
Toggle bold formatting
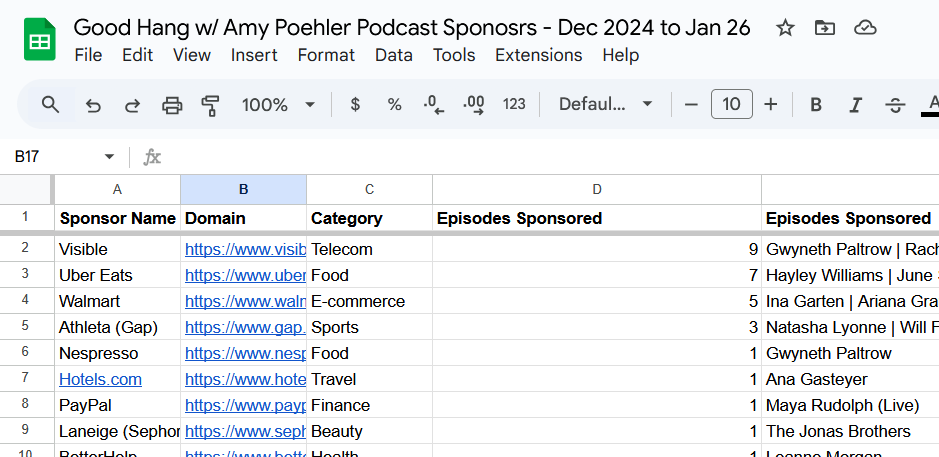(816, 104)
